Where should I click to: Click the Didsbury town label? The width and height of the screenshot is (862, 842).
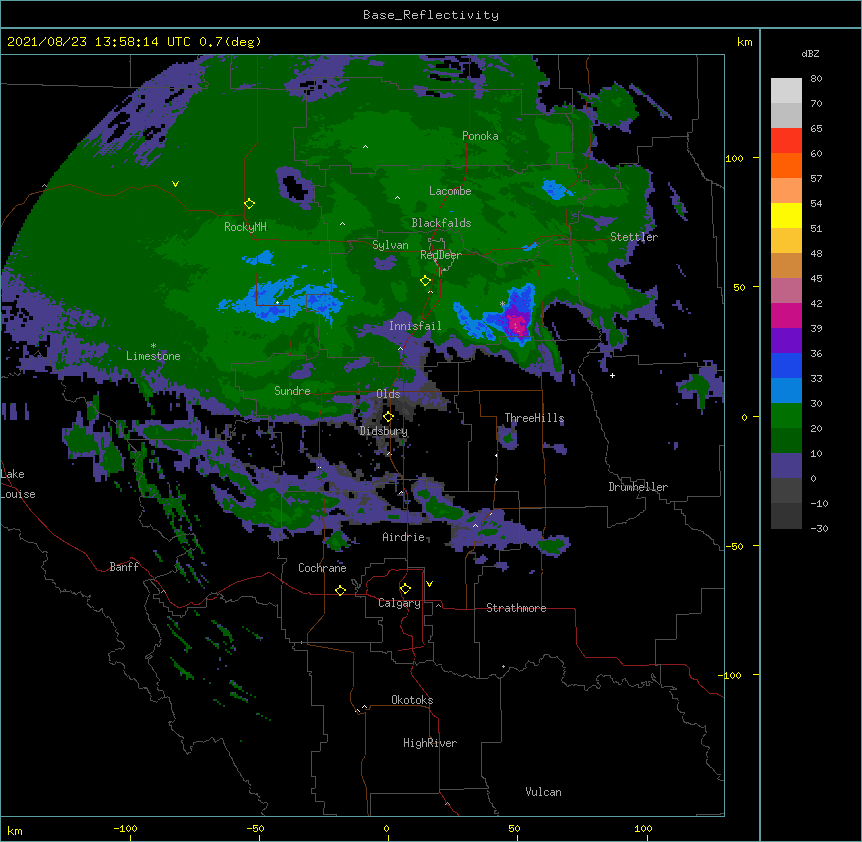tap(384, 431)
